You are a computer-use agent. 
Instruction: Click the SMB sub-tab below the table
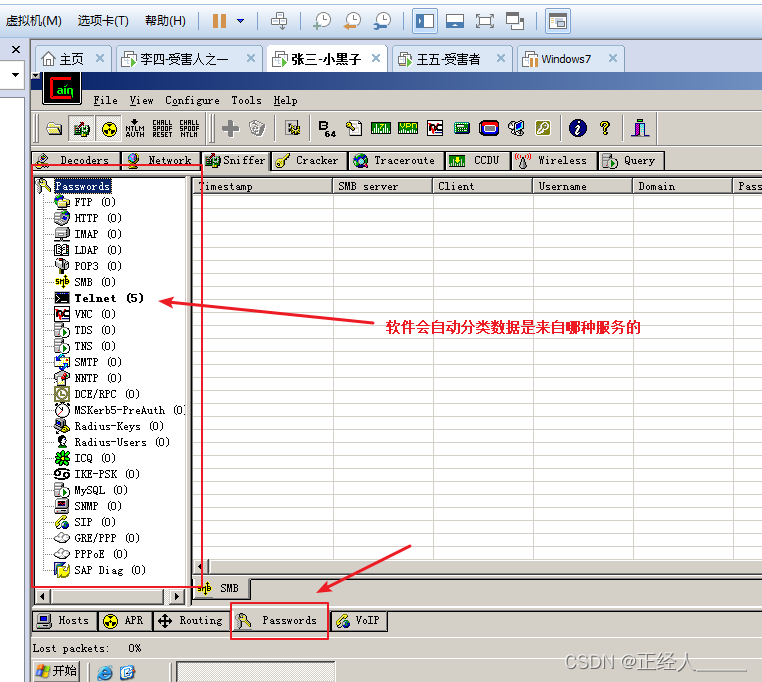(x=222, y=588)
